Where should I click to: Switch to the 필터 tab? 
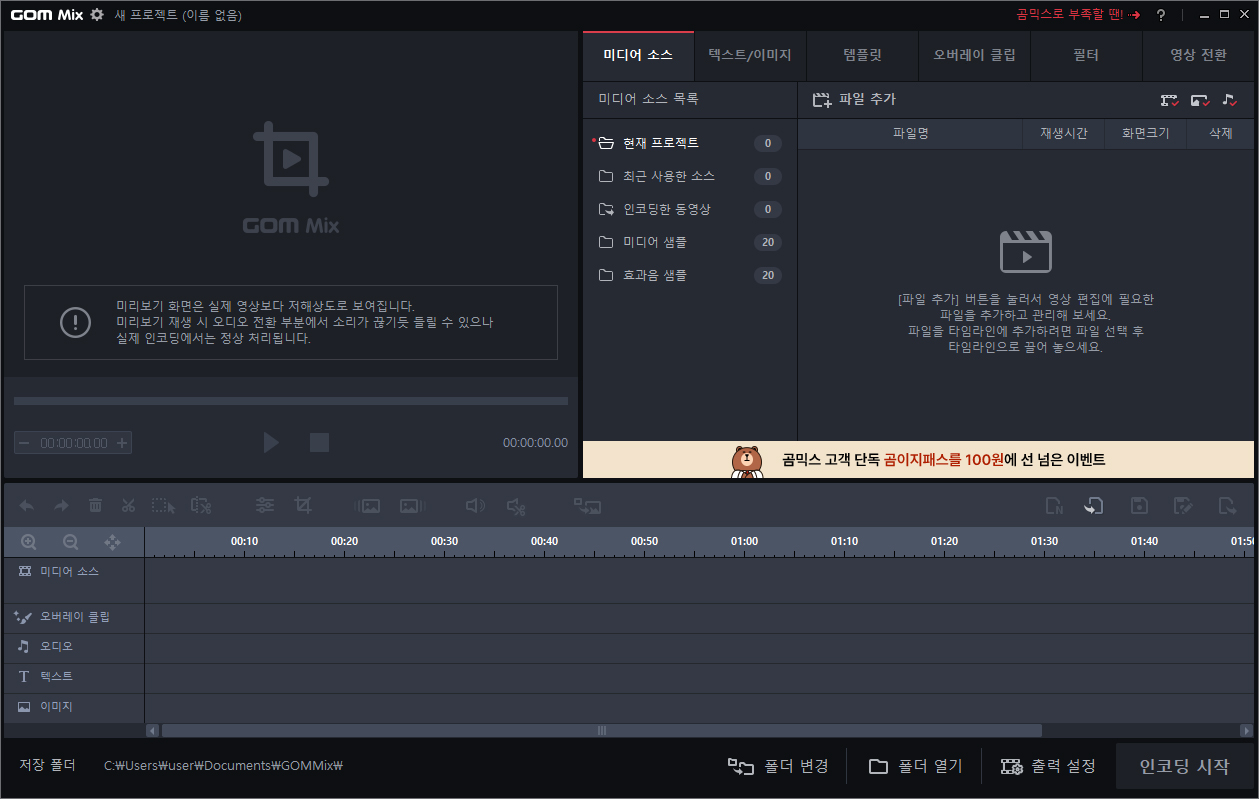click(1085, 56)
